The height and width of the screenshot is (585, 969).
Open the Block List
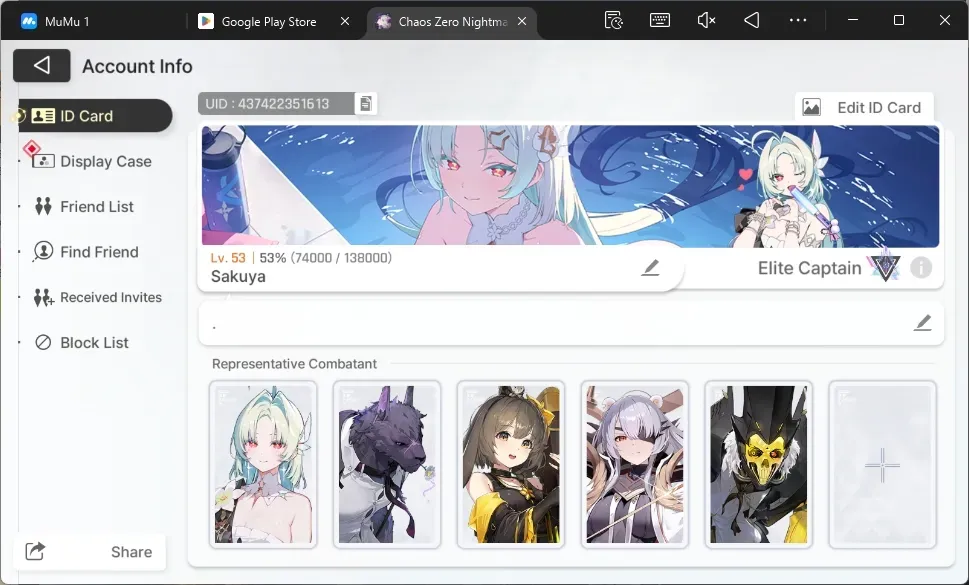81,342
